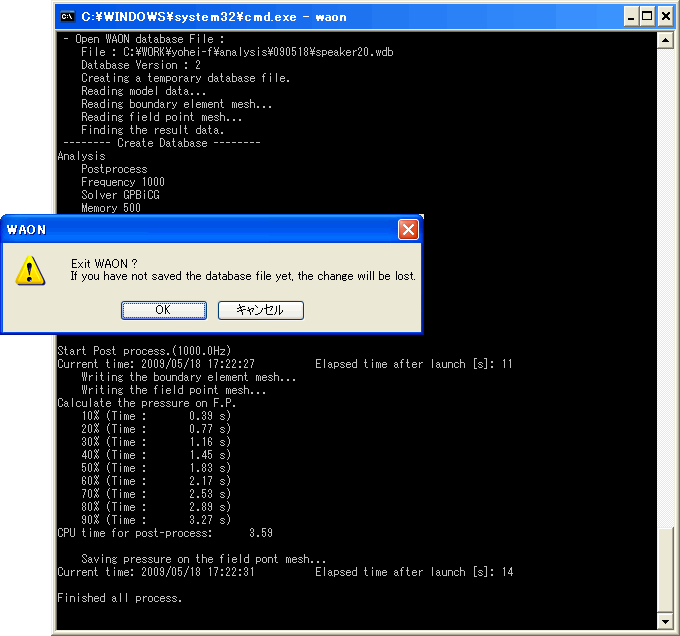The image size is (680, 636).
Task: Click 'Elapsed time after launch [s]: 14' text
Action: (414, 572)
